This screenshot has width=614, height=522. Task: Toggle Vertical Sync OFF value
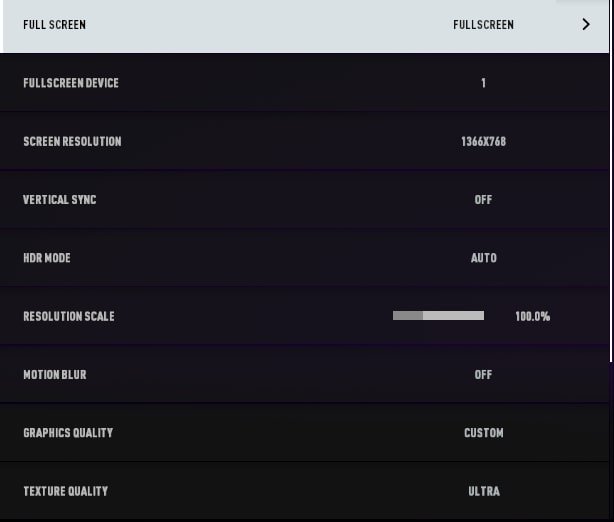483,200
